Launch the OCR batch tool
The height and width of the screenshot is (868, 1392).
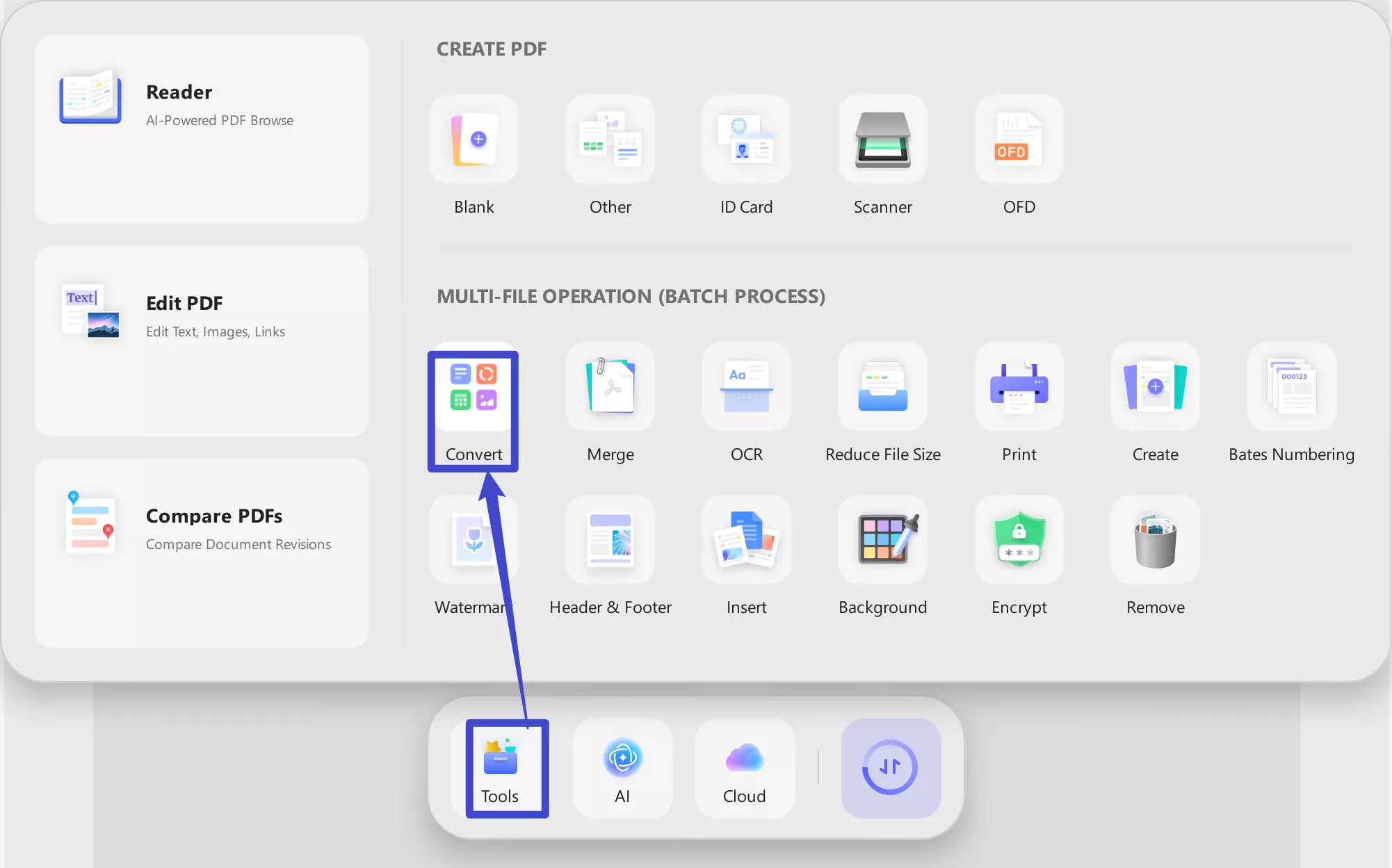point(746,387)
